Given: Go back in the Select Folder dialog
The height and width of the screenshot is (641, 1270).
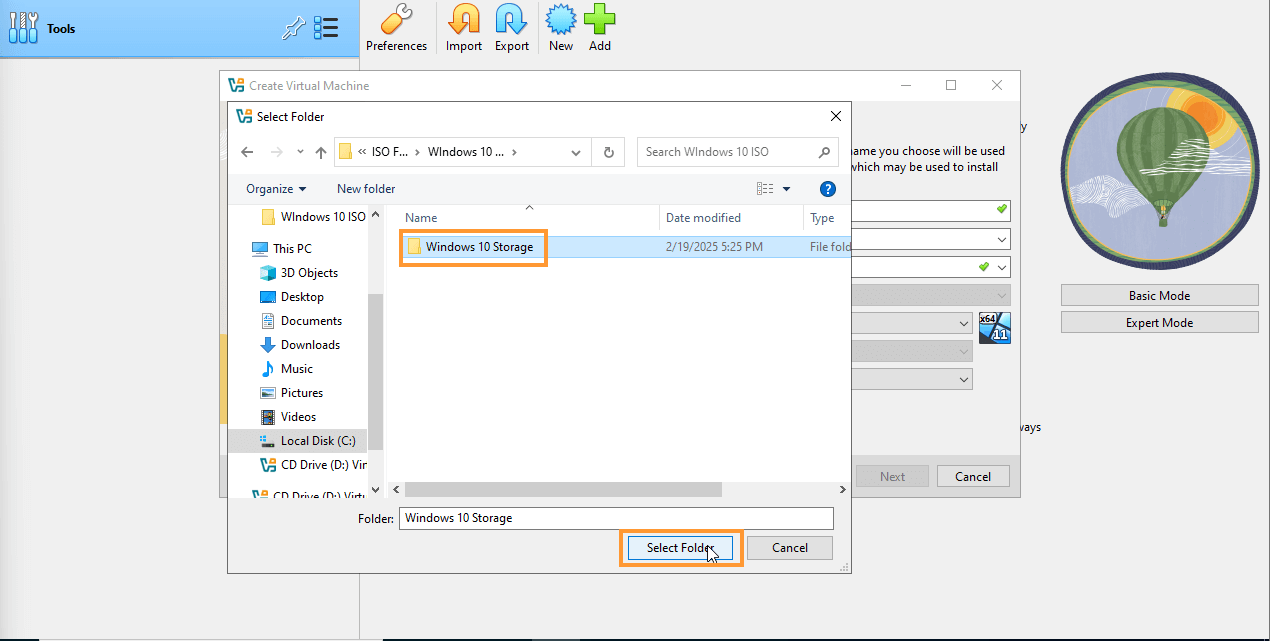Looking at the screenshot, I should pyautogui.click(x=248, y=152).
